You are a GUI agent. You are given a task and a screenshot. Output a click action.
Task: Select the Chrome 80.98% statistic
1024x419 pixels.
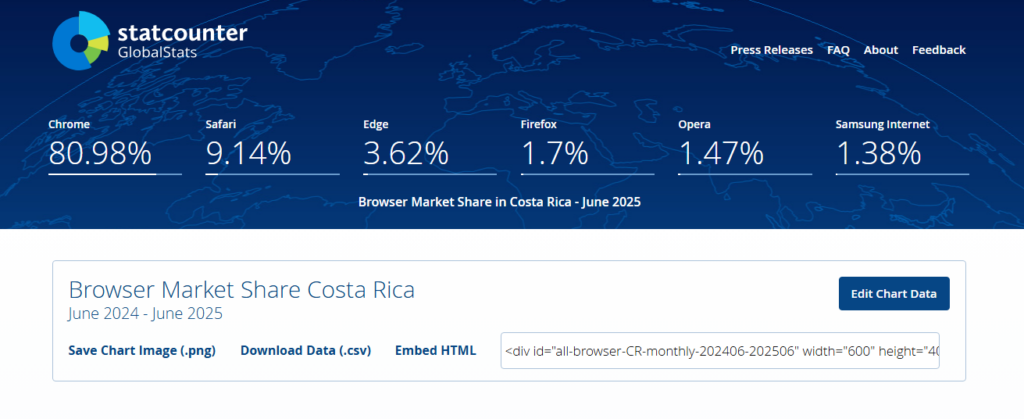pos(115,147)
